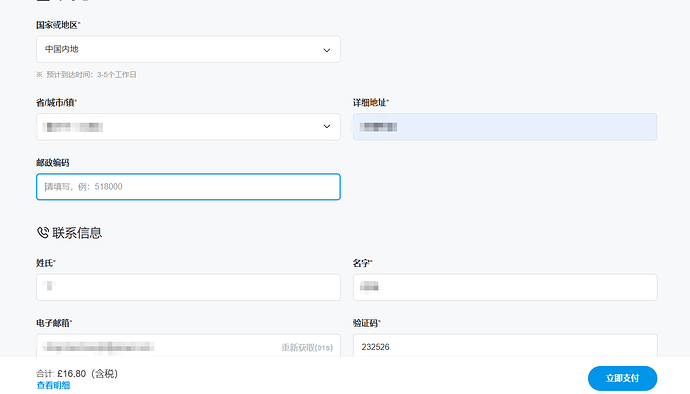
Task: Click the 邮政编码 field label
Action: [53, 163]
